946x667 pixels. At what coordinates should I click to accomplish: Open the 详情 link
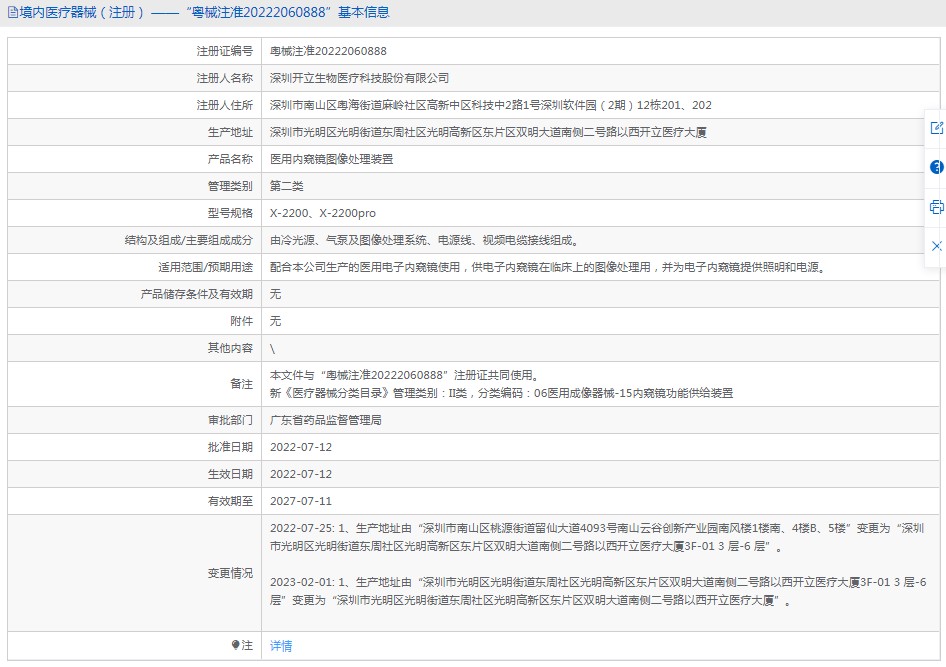(x=281, y=646)
